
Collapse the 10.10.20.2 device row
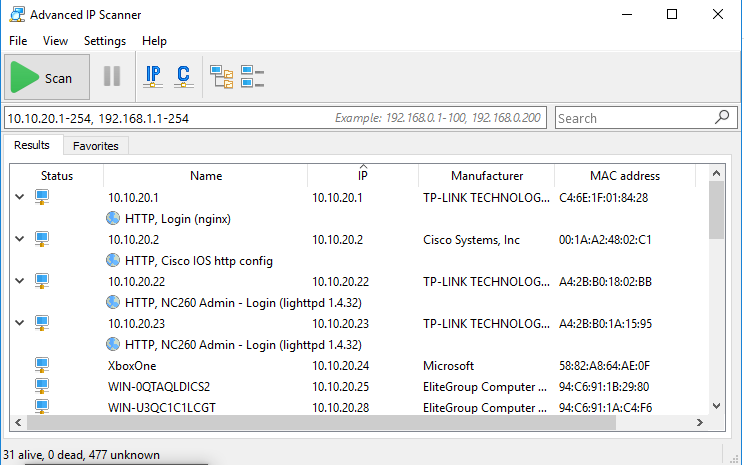point(19,239)
